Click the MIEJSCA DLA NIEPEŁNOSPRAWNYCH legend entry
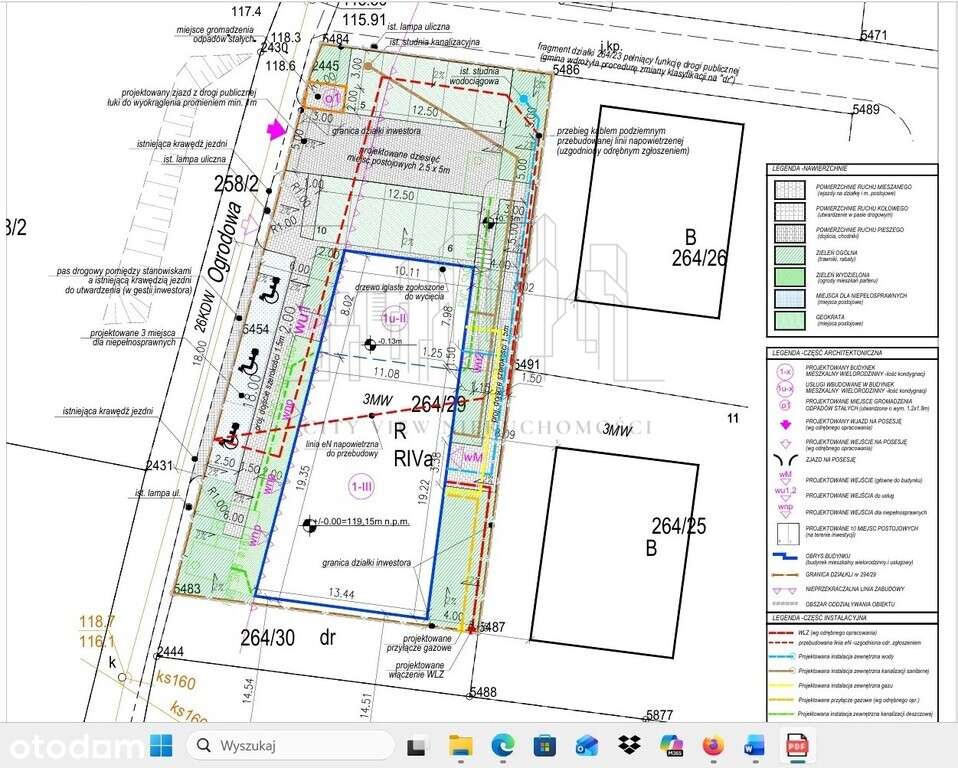The width and height of the screenshot is (958, 768). click(x=861, y=298)
